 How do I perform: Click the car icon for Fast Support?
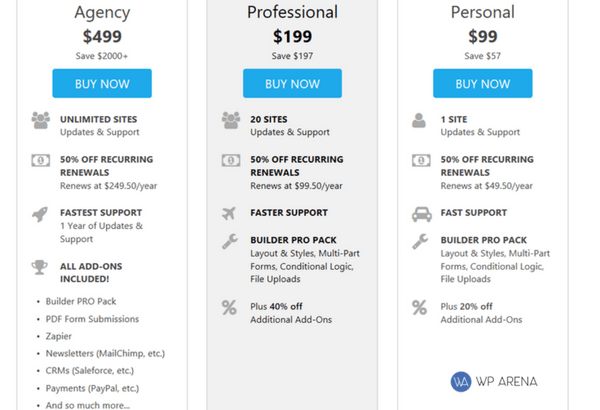coord(422,214)
